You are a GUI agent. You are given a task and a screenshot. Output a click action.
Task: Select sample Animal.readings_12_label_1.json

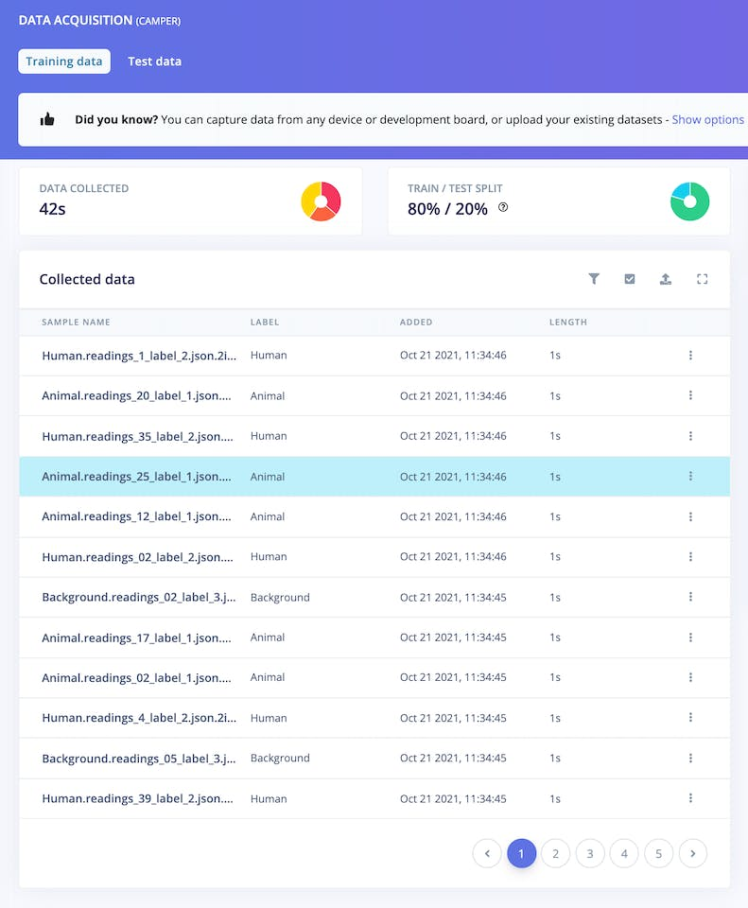137,517
